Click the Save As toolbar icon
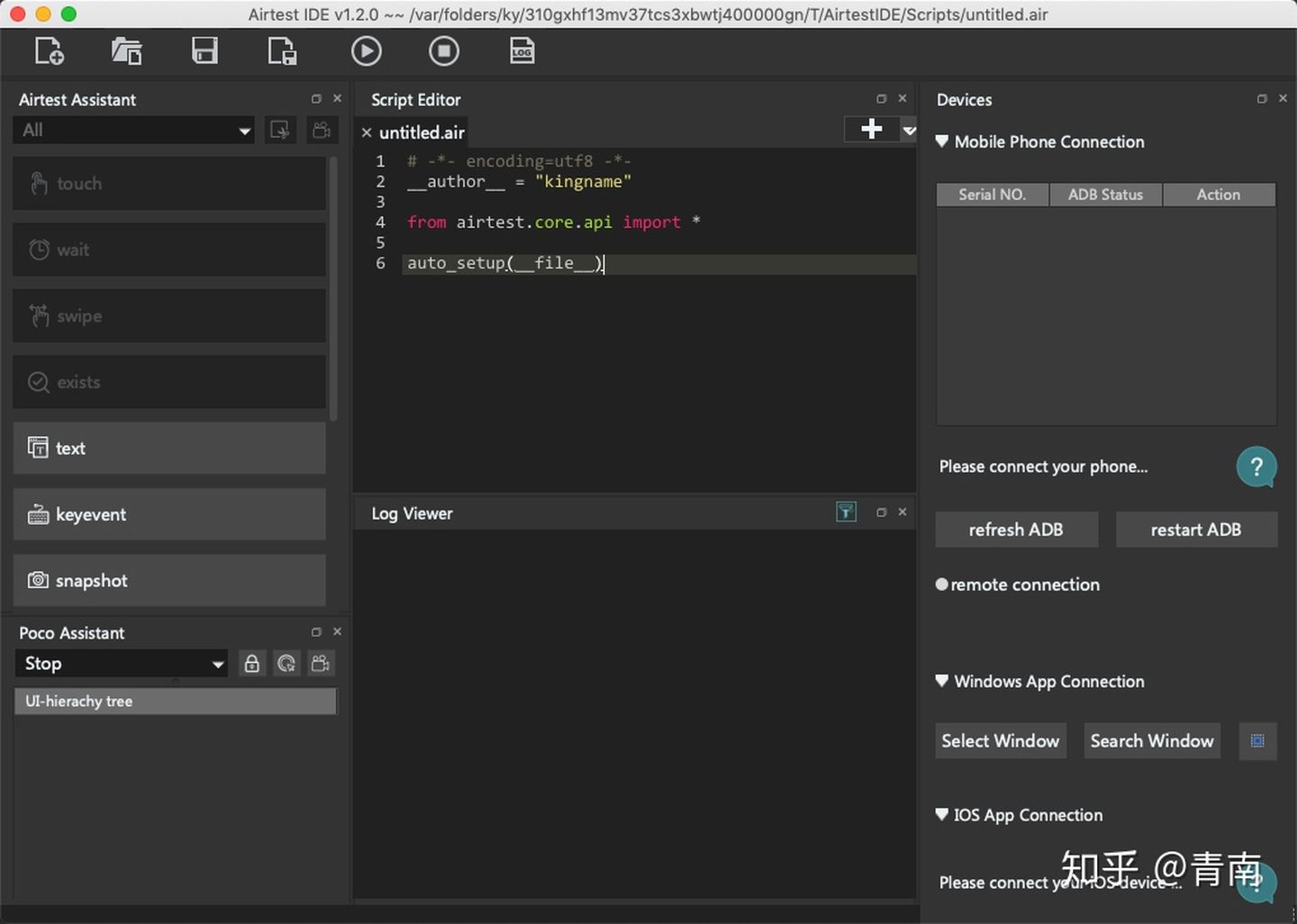Viewport: 1297px width, 924px height. click(282, 51)
